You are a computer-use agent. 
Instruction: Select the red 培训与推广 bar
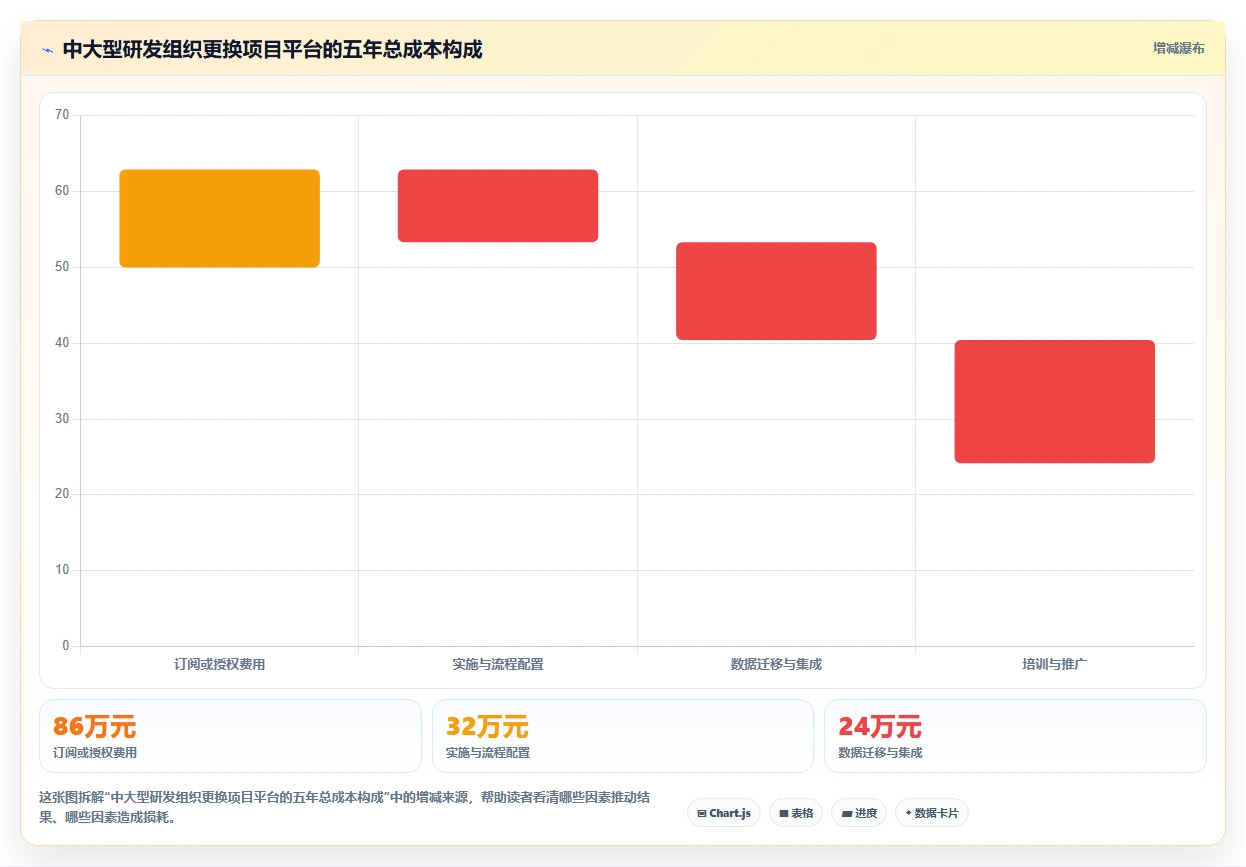1054,401
